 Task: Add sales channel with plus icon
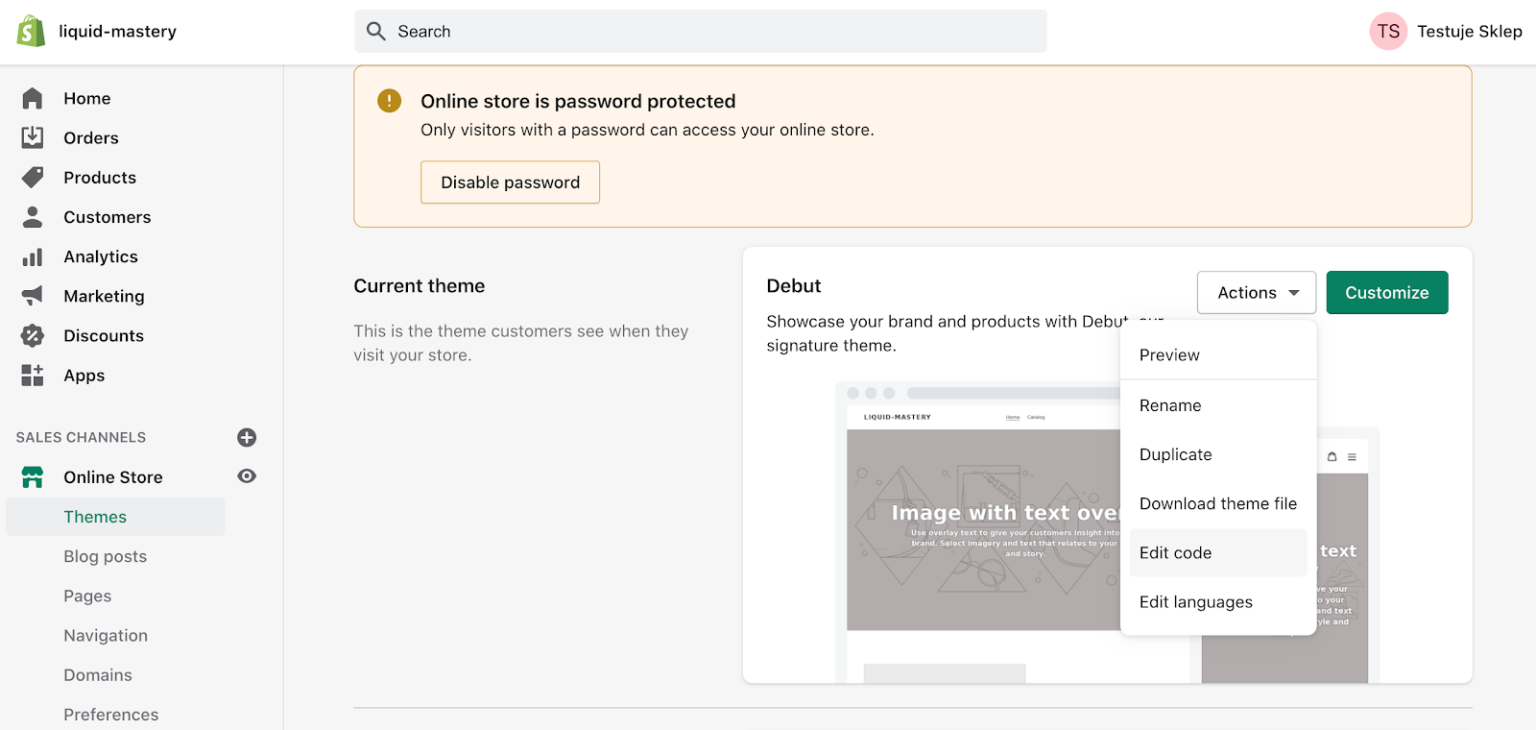point(247,437)
